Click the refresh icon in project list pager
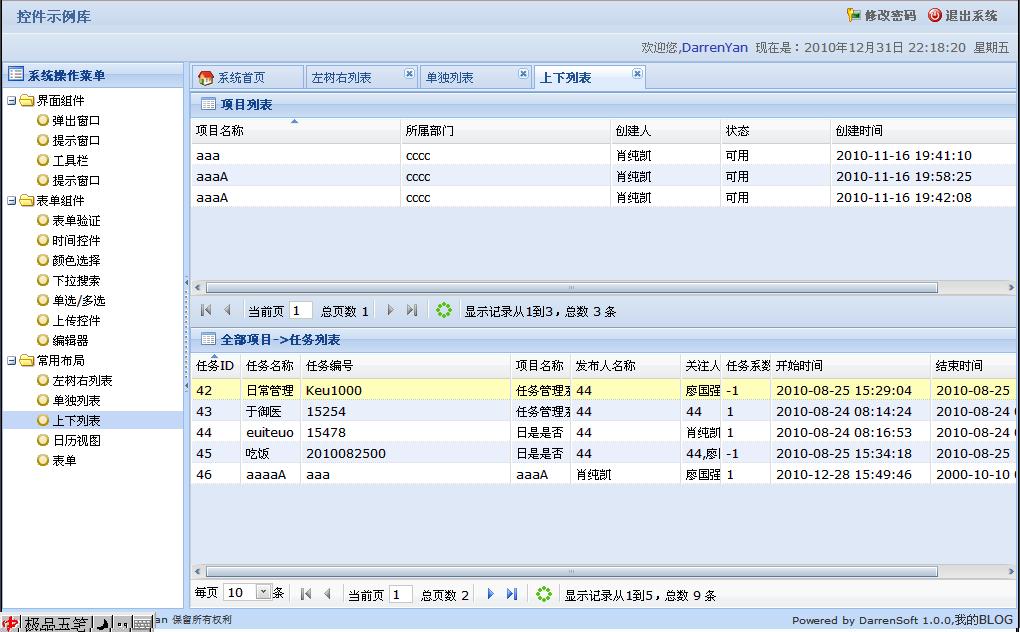The height and width of the screenshot is (632, 1020). pos(444,311)
